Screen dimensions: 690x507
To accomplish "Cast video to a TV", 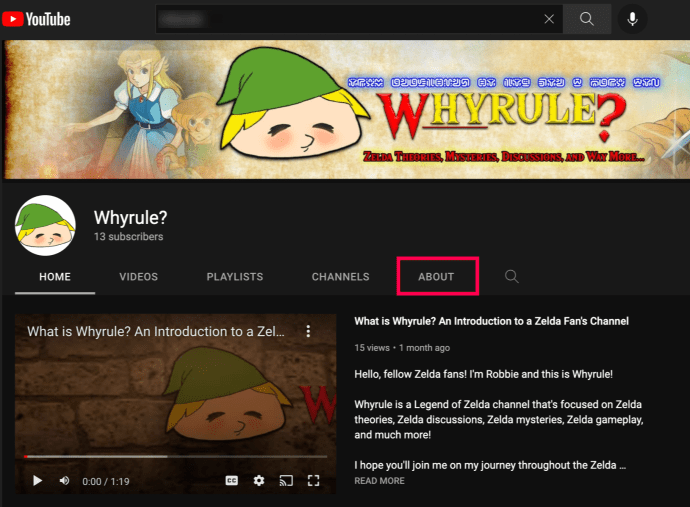I will pyautogui.click(x=286, y=481).
